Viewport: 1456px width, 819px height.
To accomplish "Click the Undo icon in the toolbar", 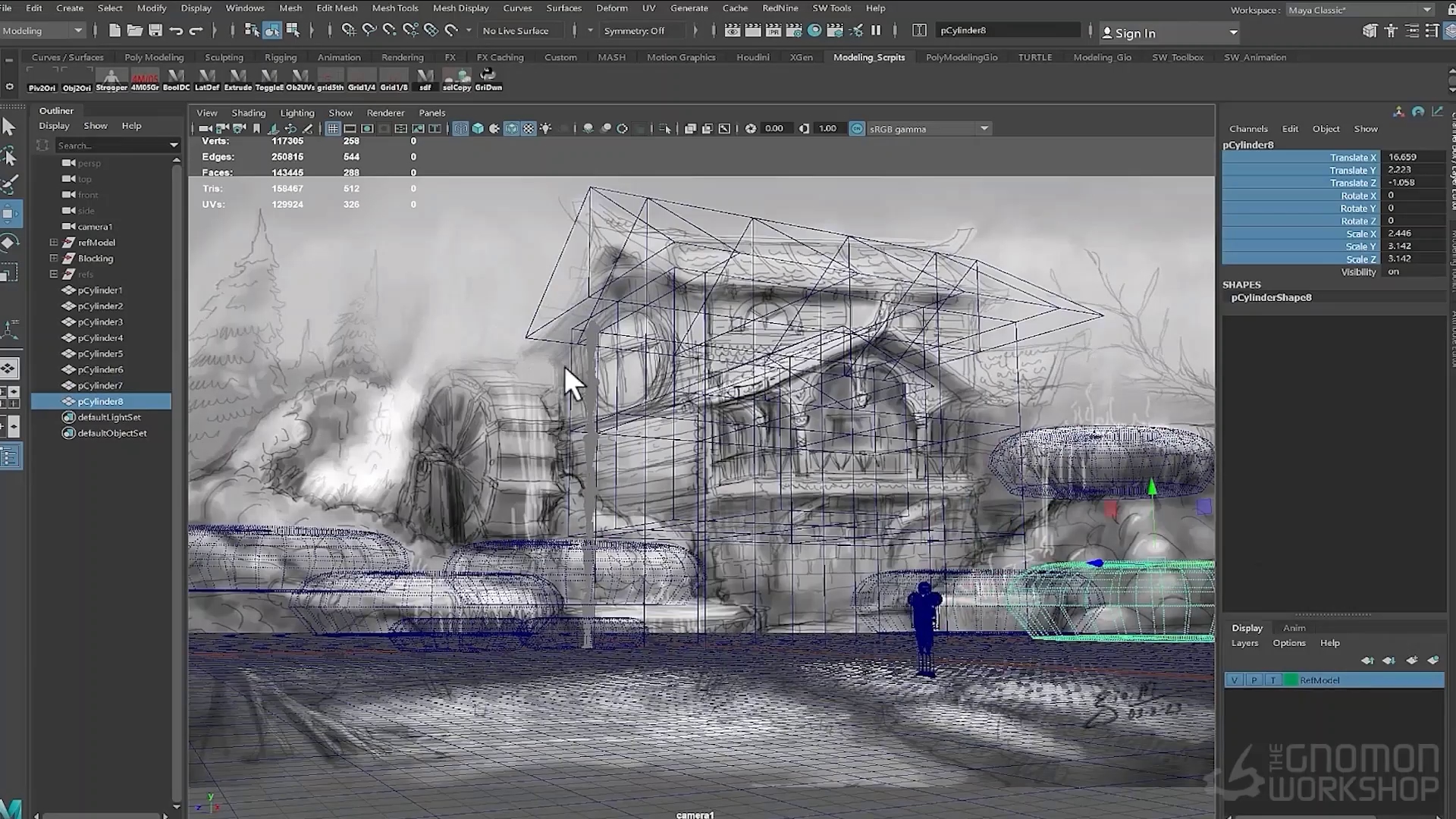I will (x=176, y=30).
